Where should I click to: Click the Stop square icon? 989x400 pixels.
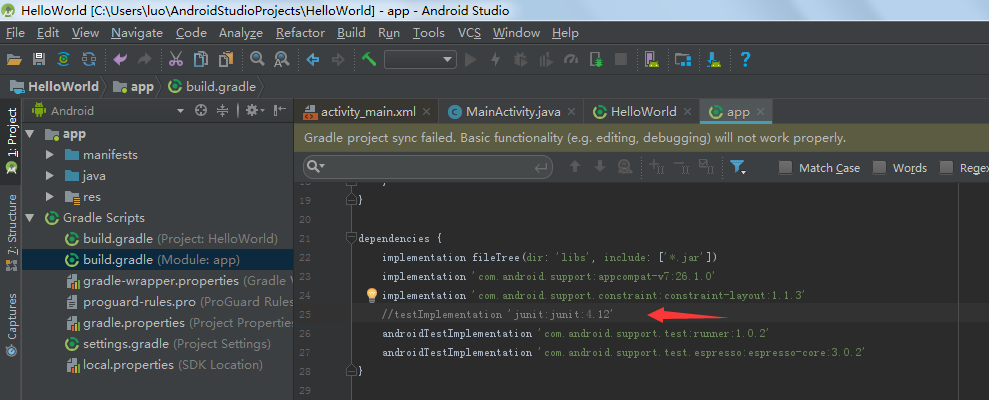(621, 59)
